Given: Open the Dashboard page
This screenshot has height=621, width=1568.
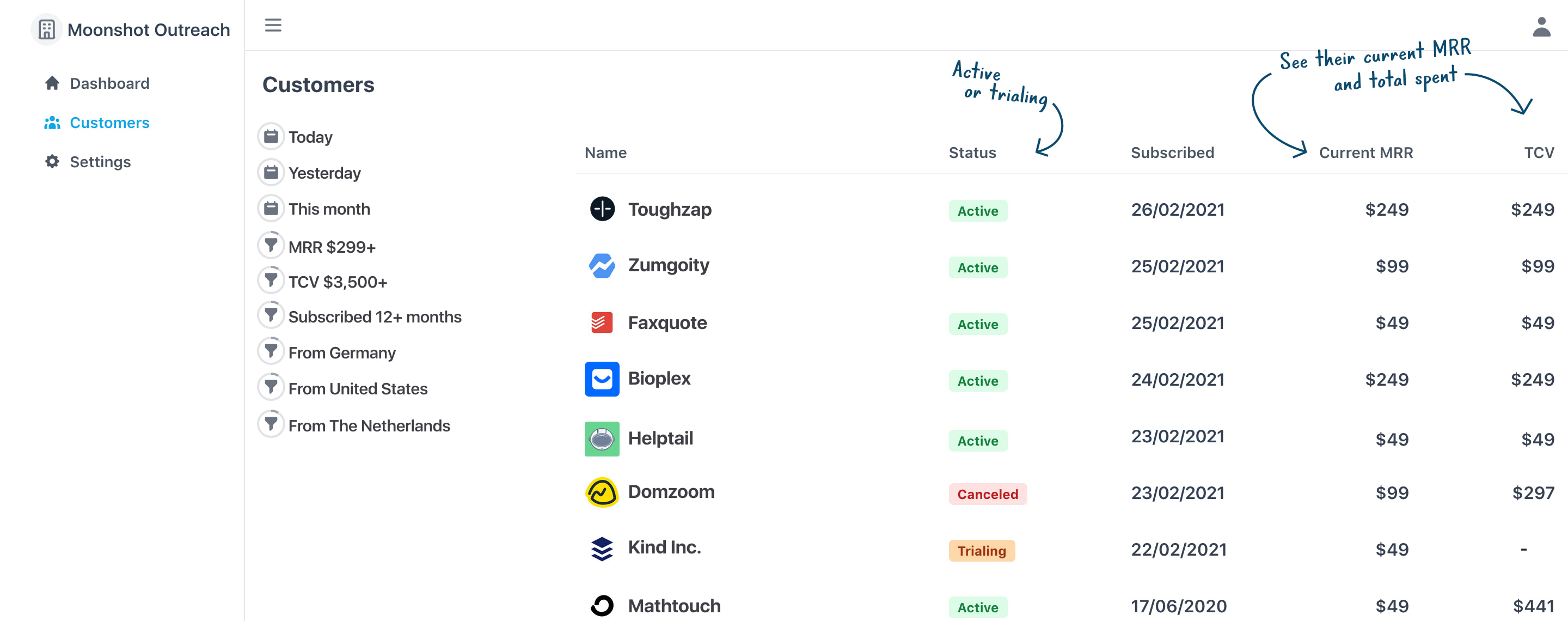Looking at the screenshot, I should [x=109, y=83].
